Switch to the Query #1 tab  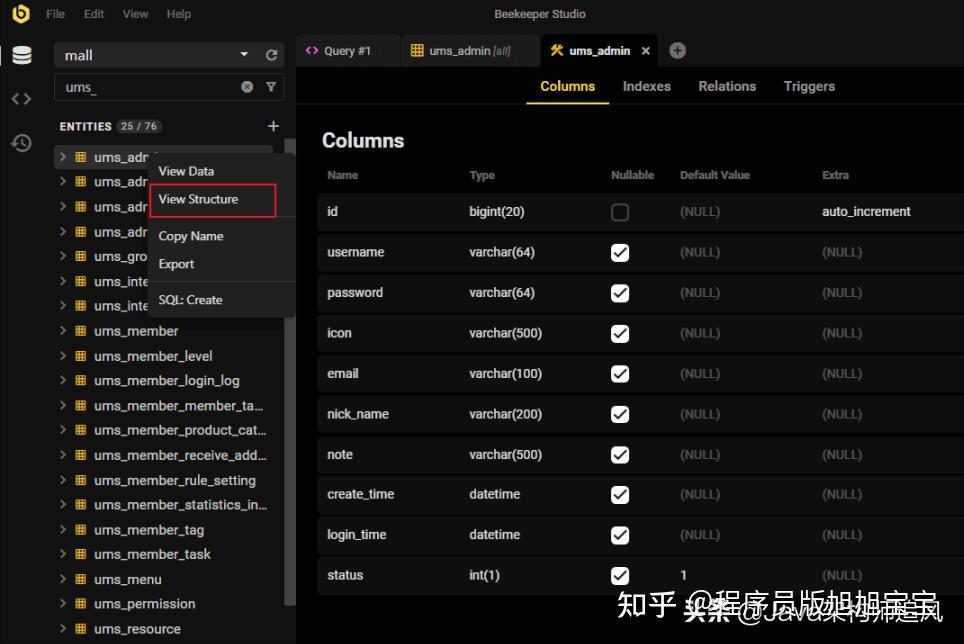[x=348, y=51]
